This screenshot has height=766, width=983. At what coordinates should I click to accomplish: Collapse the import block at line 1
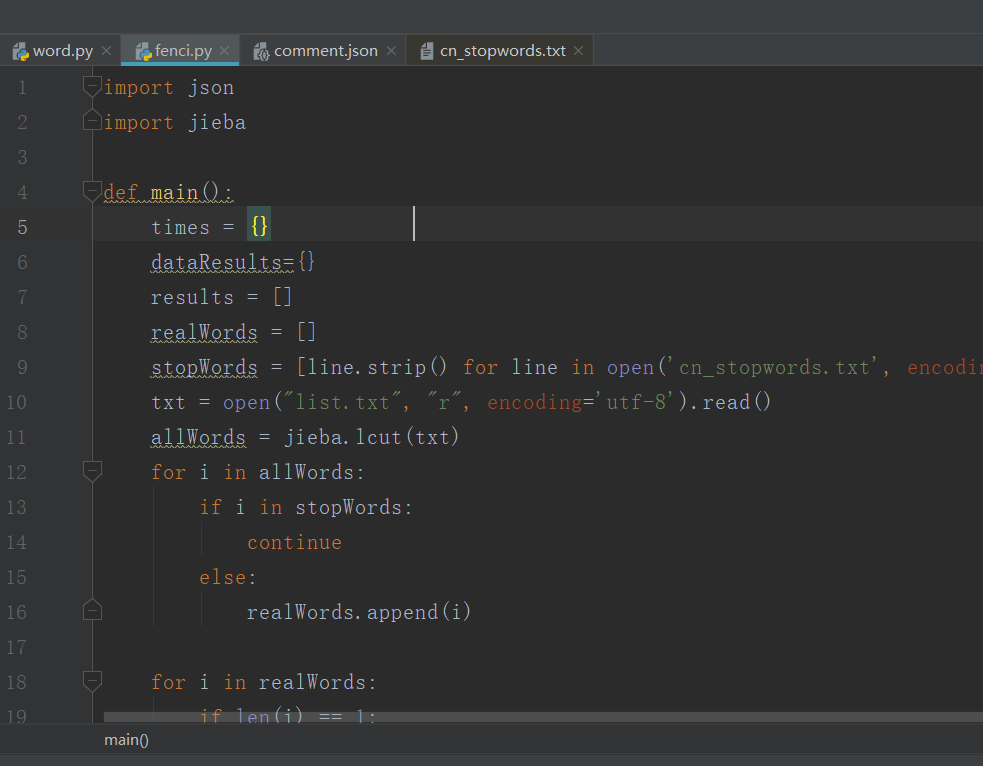coord(92,87)
